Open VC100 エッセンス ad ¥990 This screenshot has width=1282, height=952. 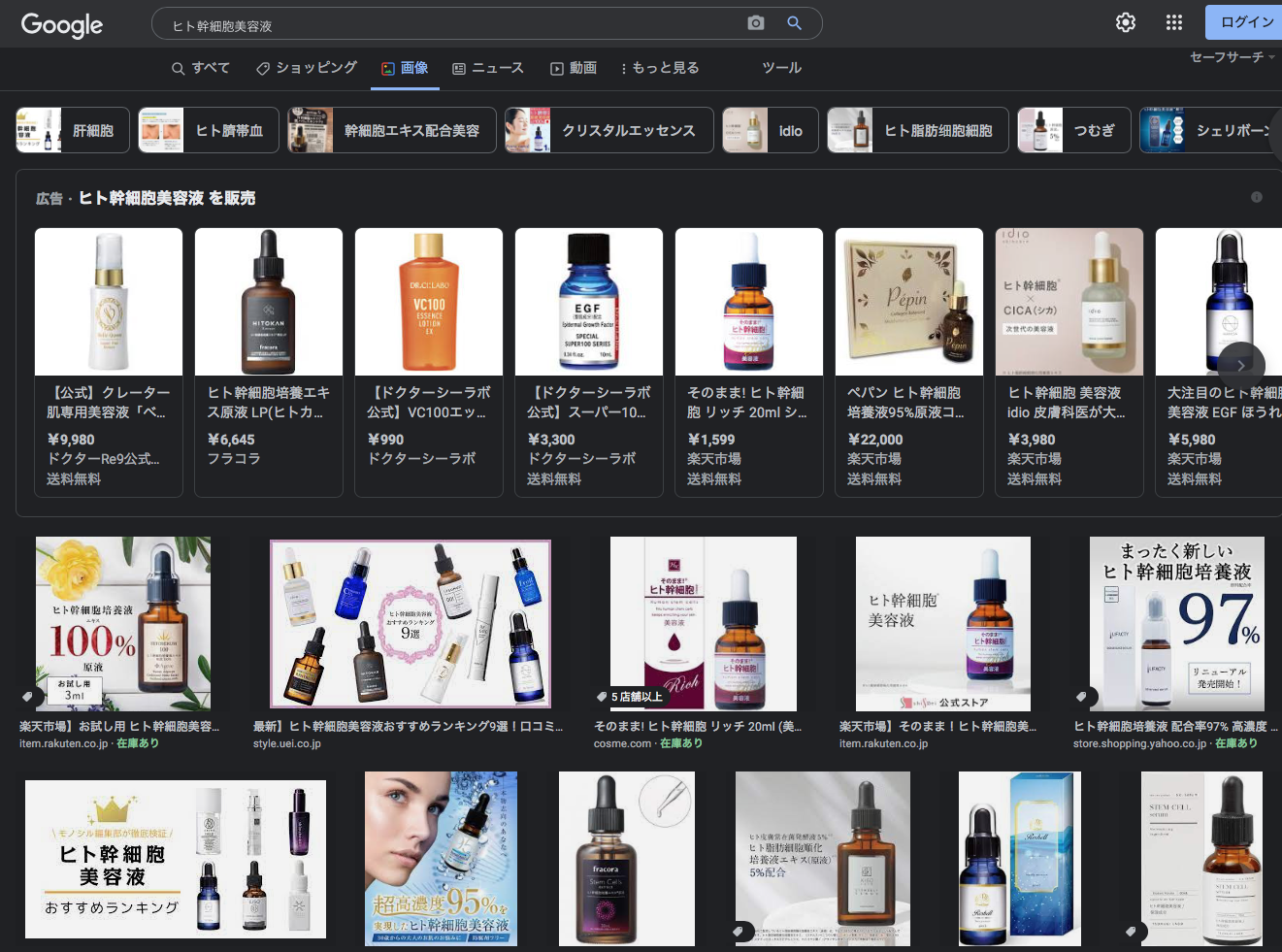pos(429,362)
